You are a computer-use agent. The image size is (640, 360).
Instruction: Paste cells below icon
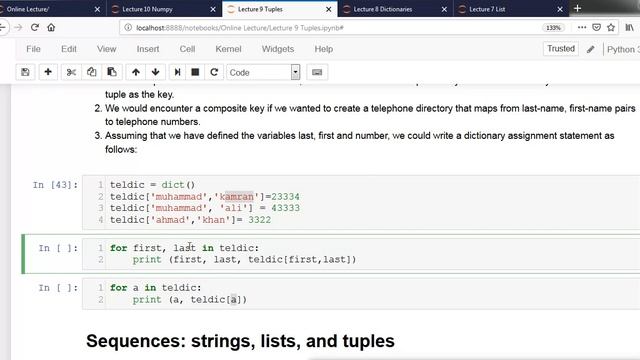111,72
